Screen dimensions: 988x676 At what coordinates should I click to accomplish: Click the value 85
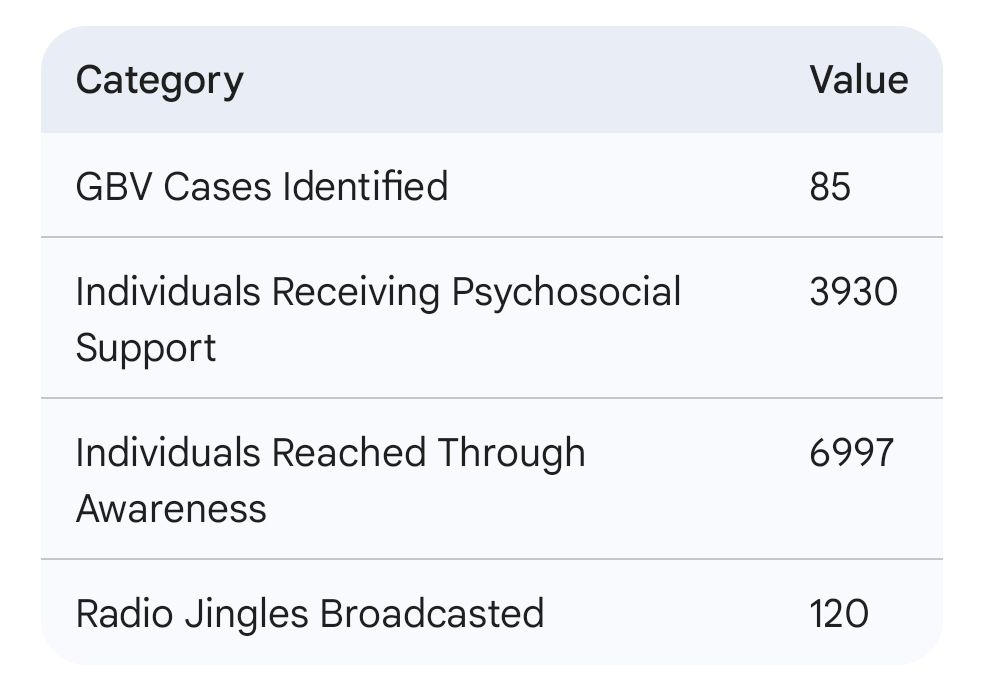pyautogui.click(x=830, y=186)
